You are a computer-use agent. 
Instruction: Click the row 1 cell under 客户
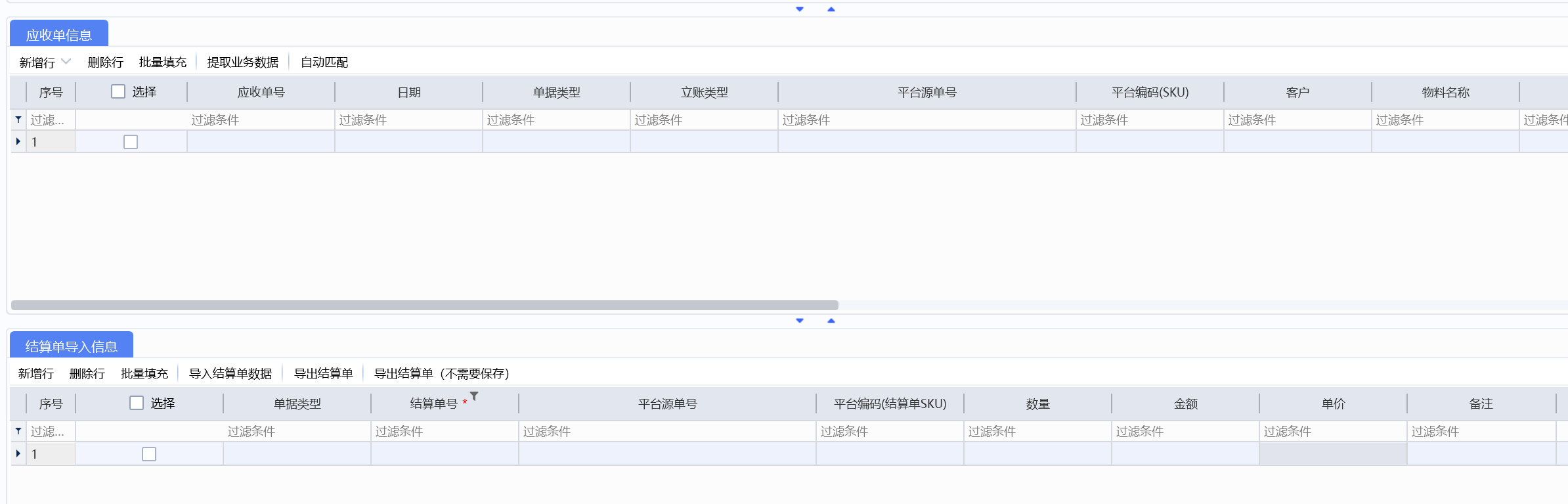coord(1298,141)
